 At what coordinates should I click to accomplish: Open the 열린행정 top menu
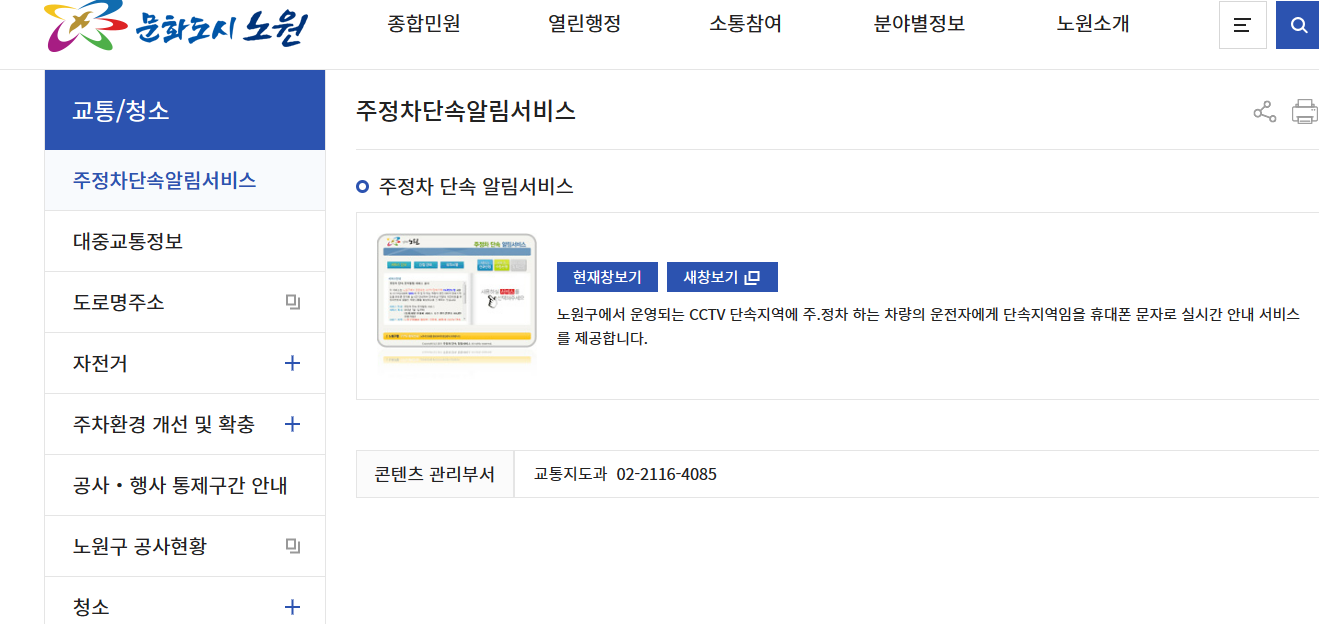coord(585,25)
